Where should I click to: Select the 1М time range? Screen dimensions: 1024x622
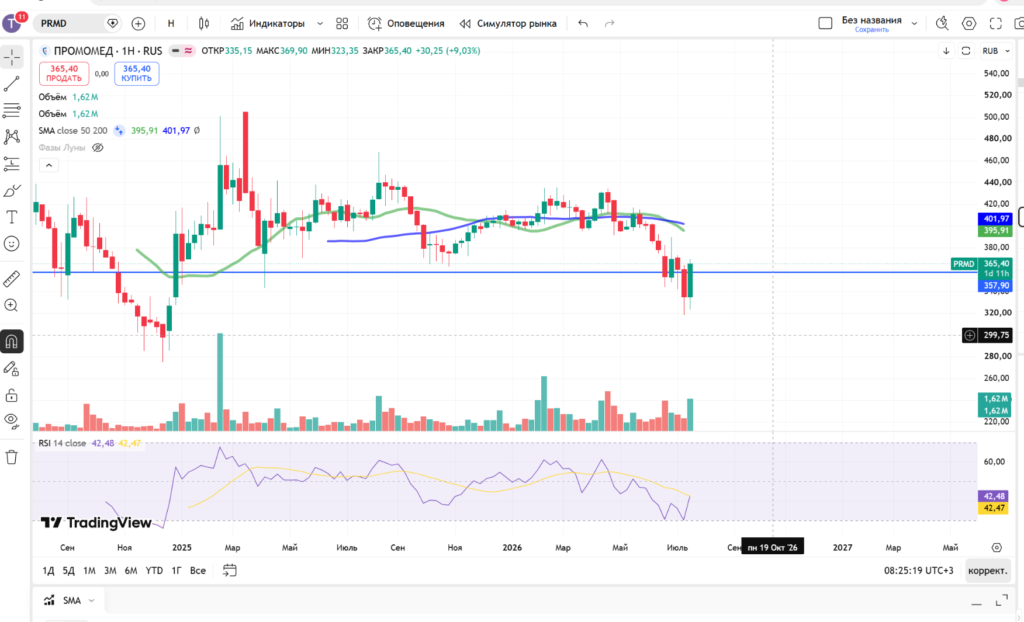pos(89,570)
